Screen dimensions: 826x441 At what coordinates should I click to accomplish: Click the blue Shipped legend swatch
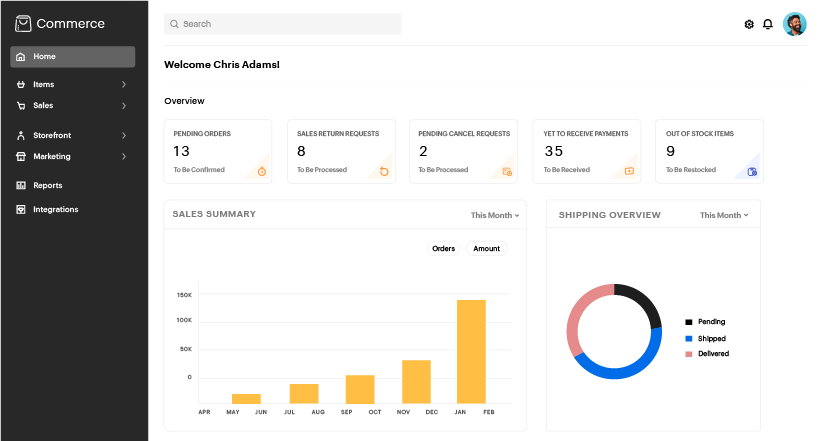point(688,339)
